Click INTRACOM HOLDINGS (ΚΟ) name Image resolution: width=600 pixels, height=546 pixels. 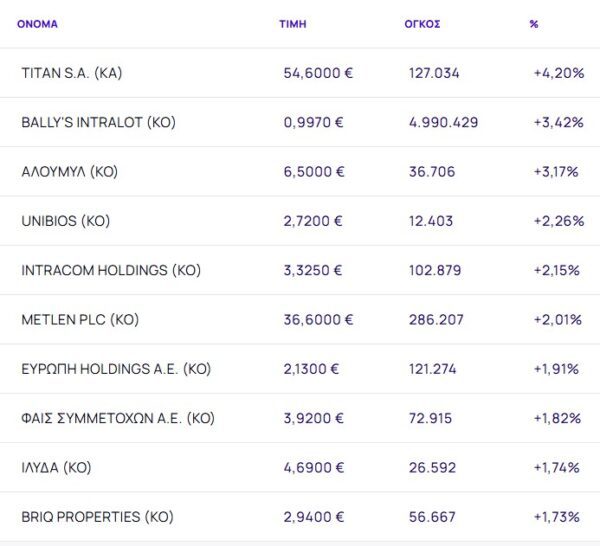point(111,270)
